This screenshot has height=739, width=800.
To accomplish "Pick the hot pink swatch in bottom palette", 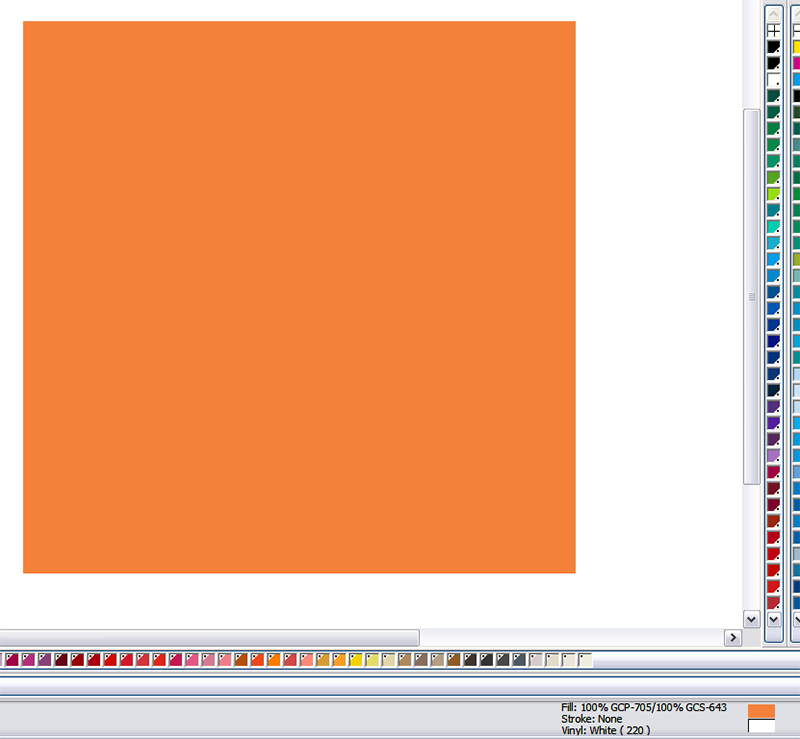I will [x=192, y=660].
